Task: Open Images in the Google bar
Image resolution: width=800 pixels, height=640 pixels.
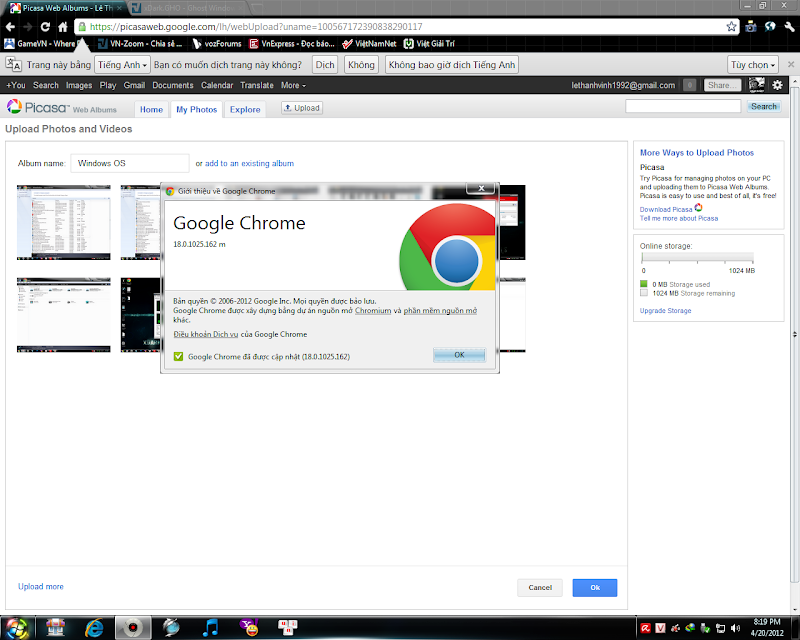Action: pyautogui.click(x=79, y=85)
